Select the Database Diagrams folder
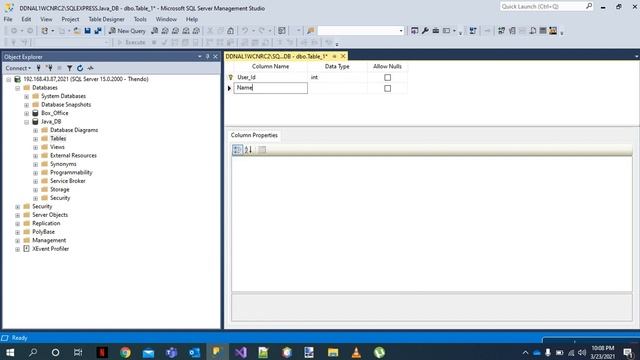 74,130
